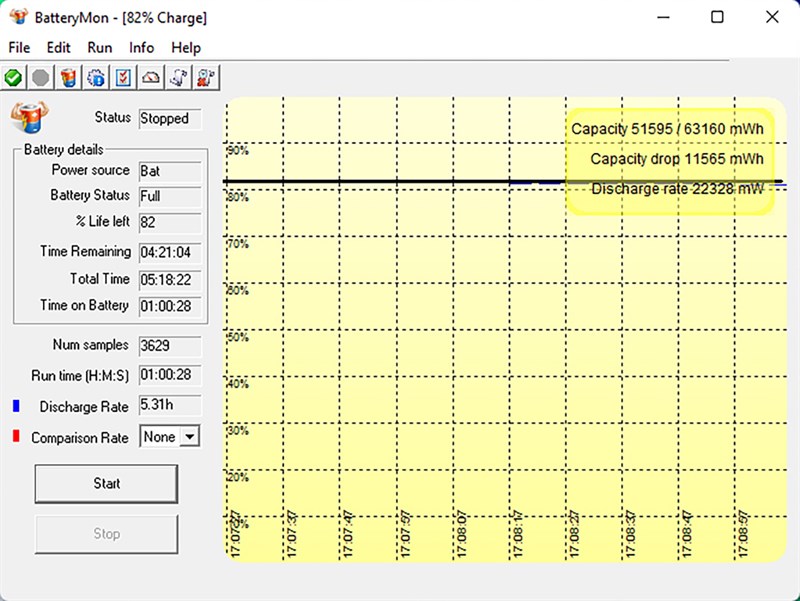Open the checklist configuration toolbar icon
Image resolution: width=800 pixels, height=601 pixels.
(123, 77)
